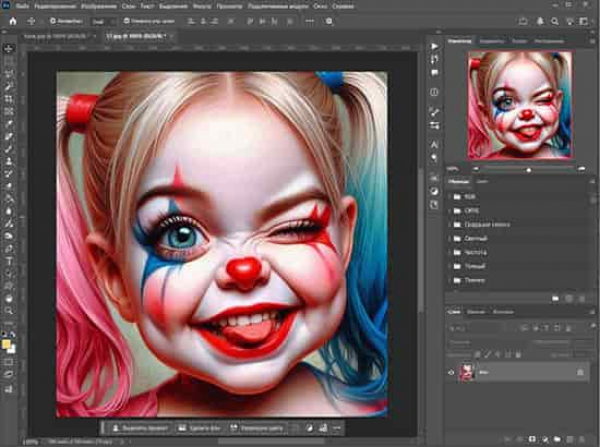The image size is (600, 447).
Task: Switch to the Контуры tab
Action: coord(503,312)
